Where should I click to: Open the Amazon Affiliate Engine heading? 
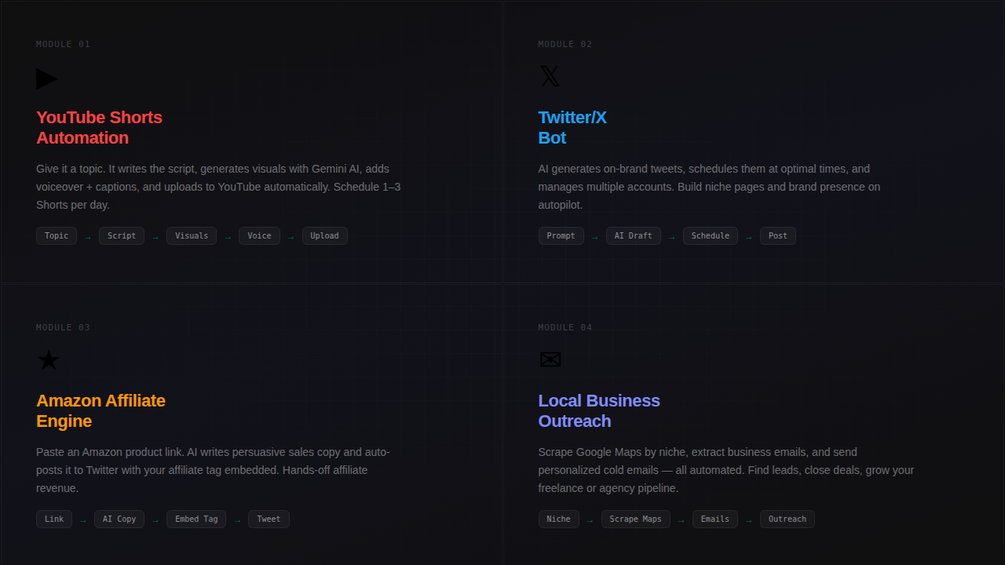pos(101,411)
